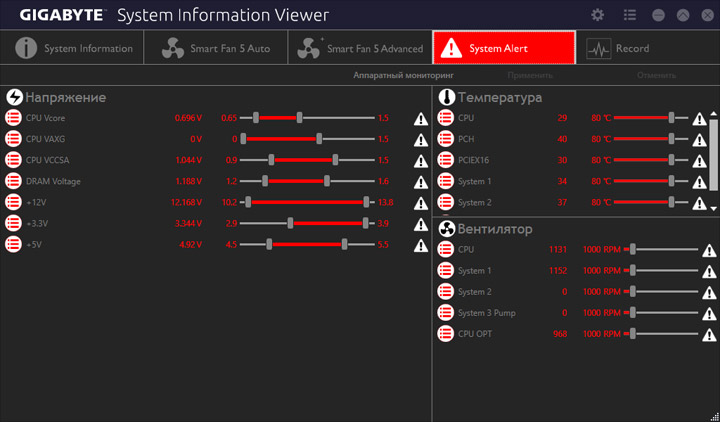The image size is (720, 422).
Task: Click the red list icon beside DRAM Voltage
Action: (x=13, y=181)
